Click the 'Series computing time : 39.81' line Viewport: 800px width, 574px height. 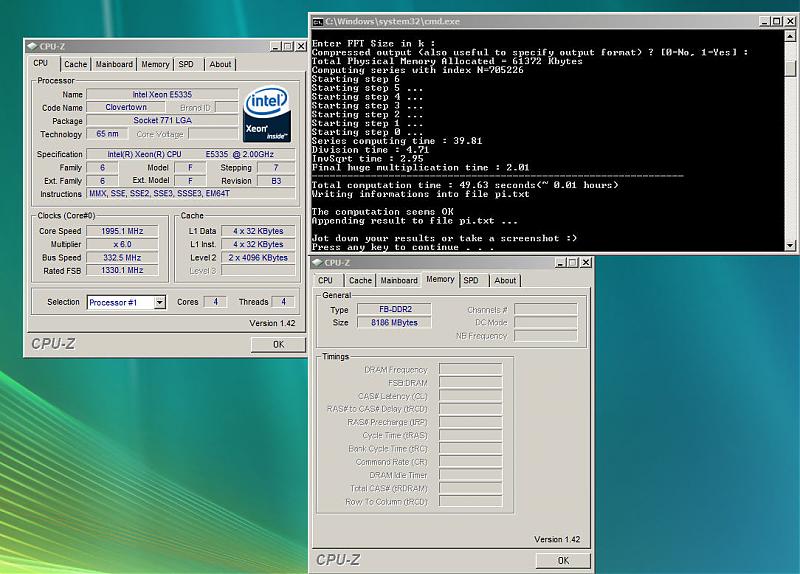point(397,141)
